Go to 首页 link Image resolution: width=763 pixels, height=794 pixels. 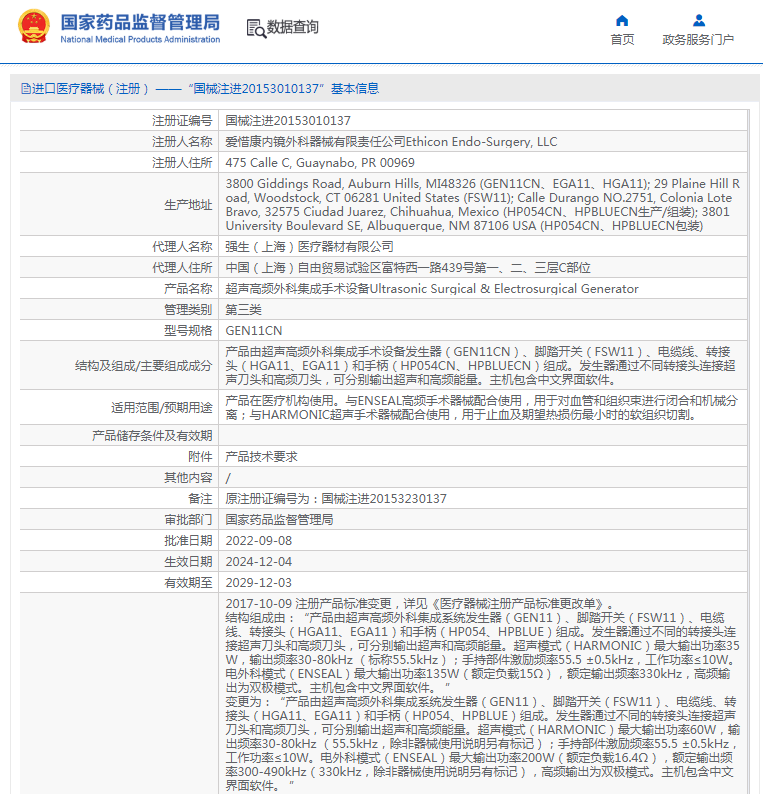pyautogui.click(x=622, y=39)
